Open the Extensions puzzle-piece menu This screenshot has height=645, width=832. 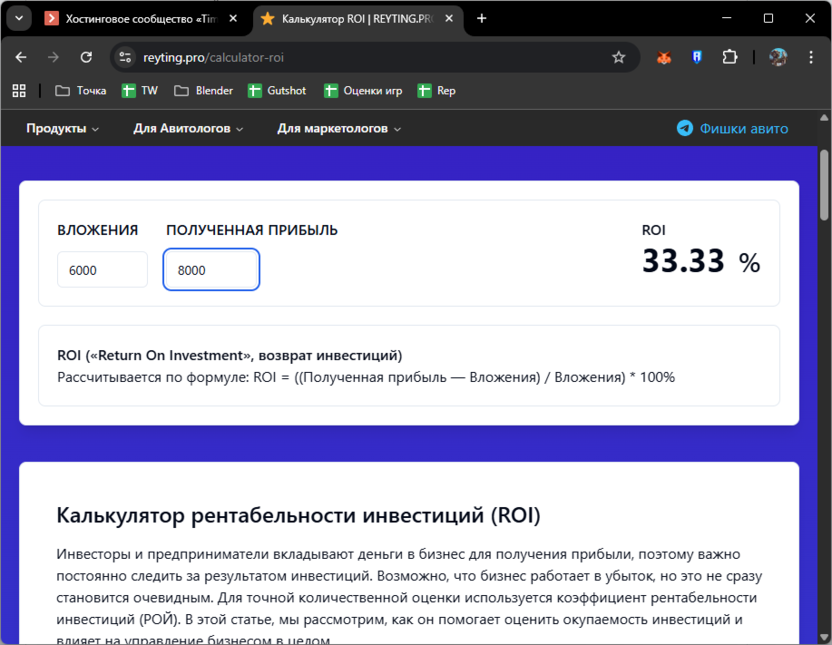(729, 57)
